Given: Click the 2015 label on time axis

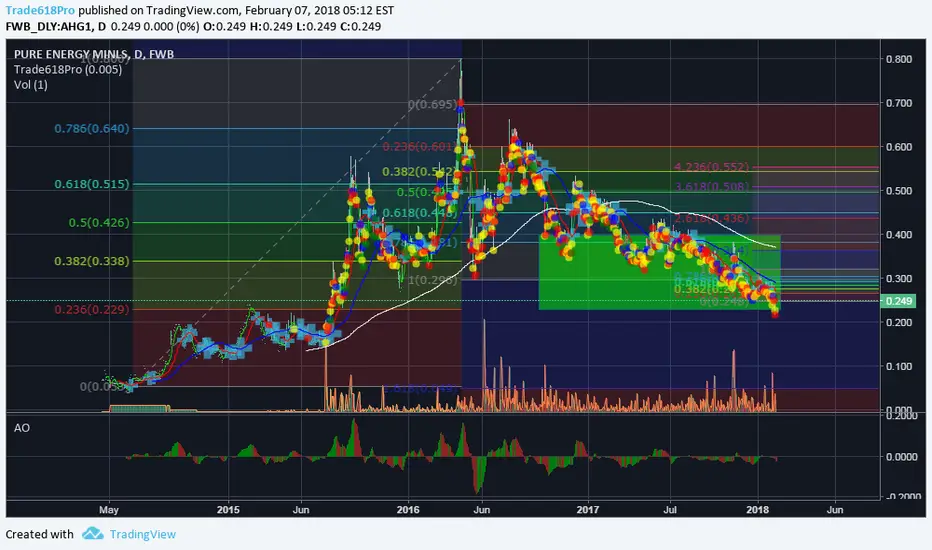Looking at the screenshot, I should [x=228, y=510].
